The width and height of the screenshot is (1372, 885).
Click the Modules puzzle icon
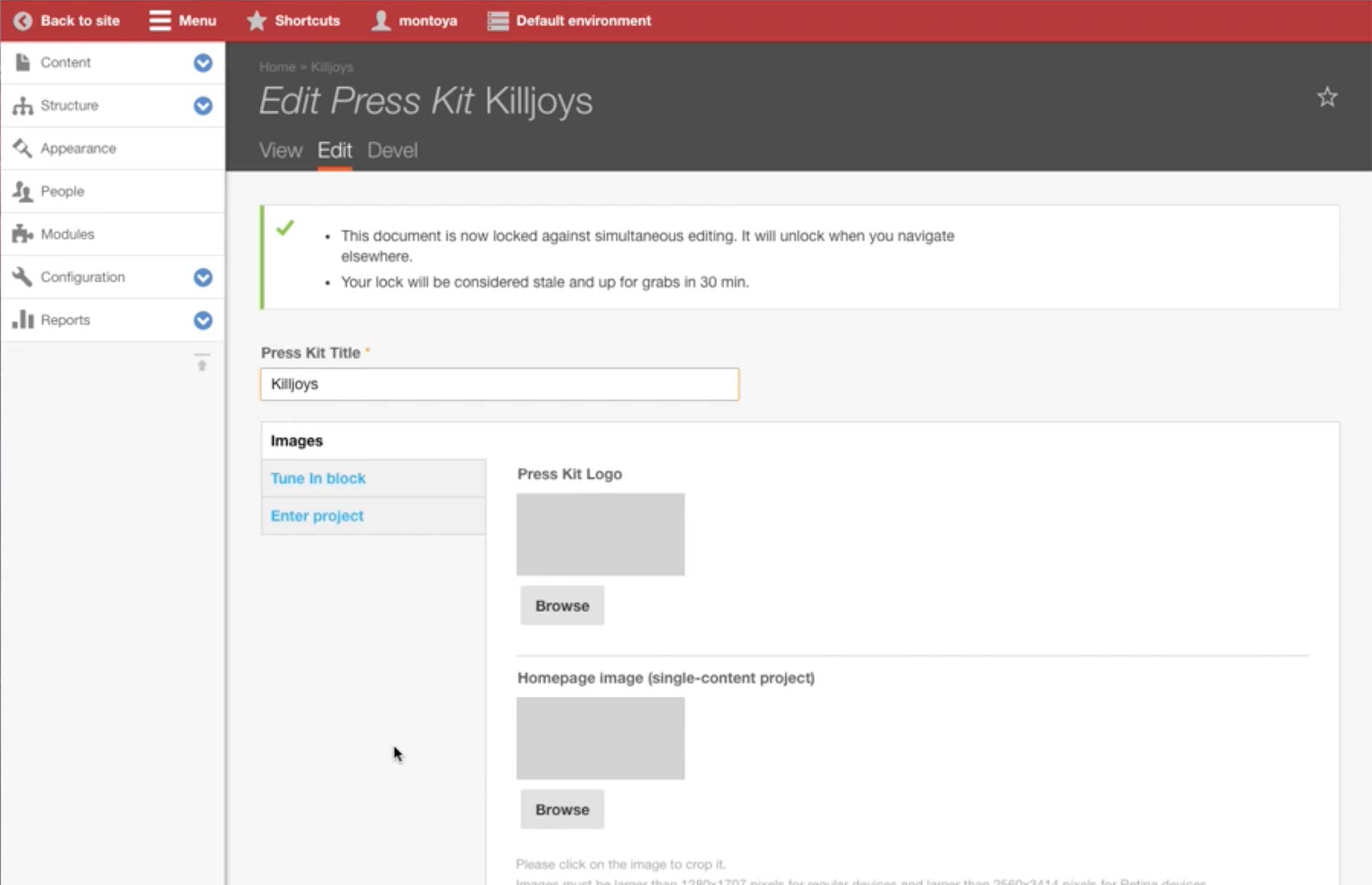point(22,234)
